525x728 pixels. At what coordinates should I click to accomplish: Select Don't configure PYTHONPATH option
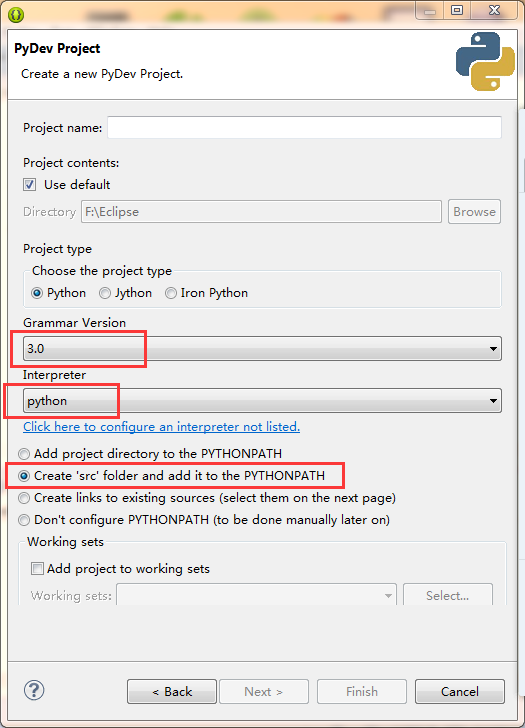click(24, 520)
